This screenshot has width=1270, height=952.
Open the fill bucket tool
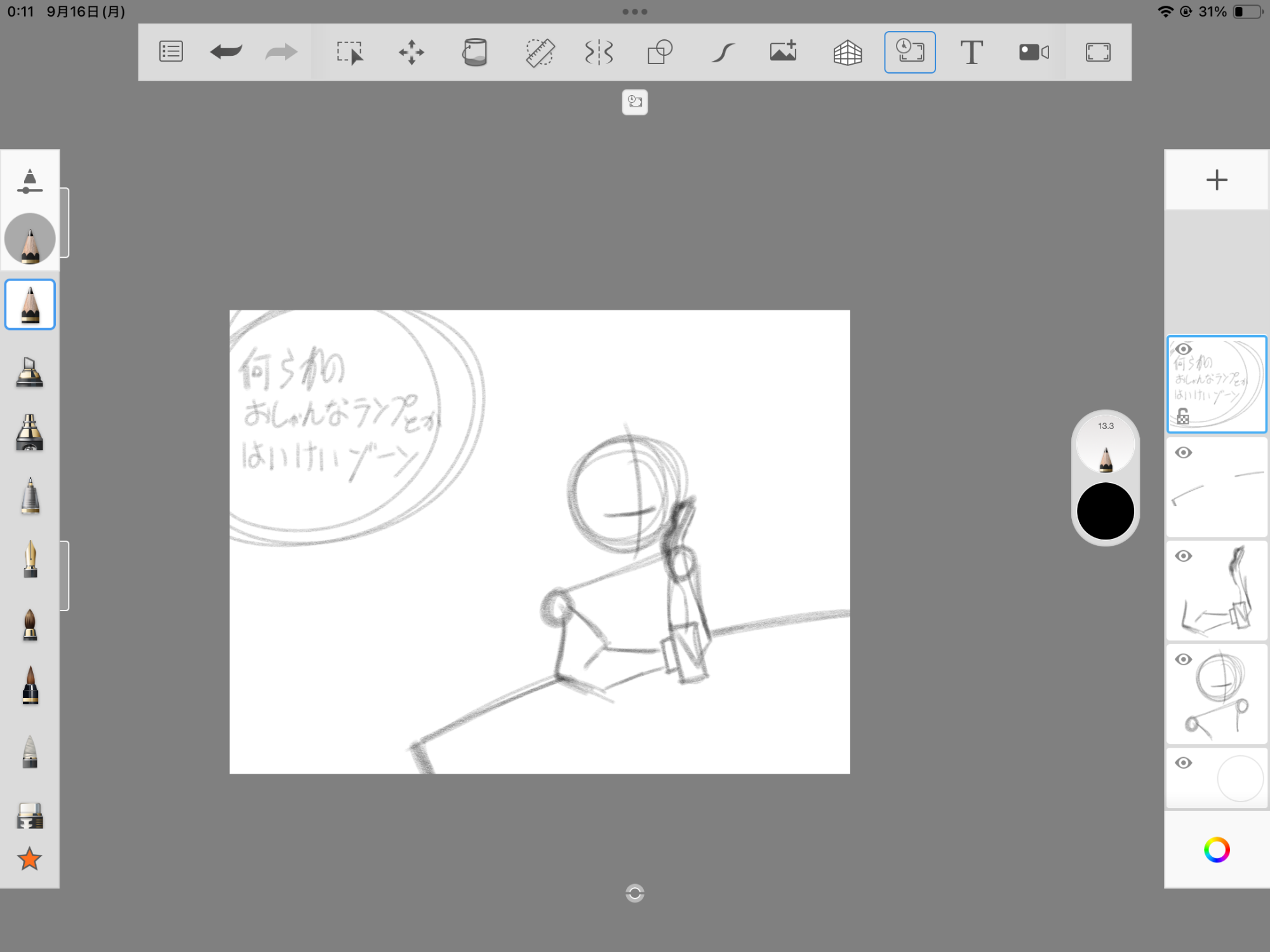[474, 52]
